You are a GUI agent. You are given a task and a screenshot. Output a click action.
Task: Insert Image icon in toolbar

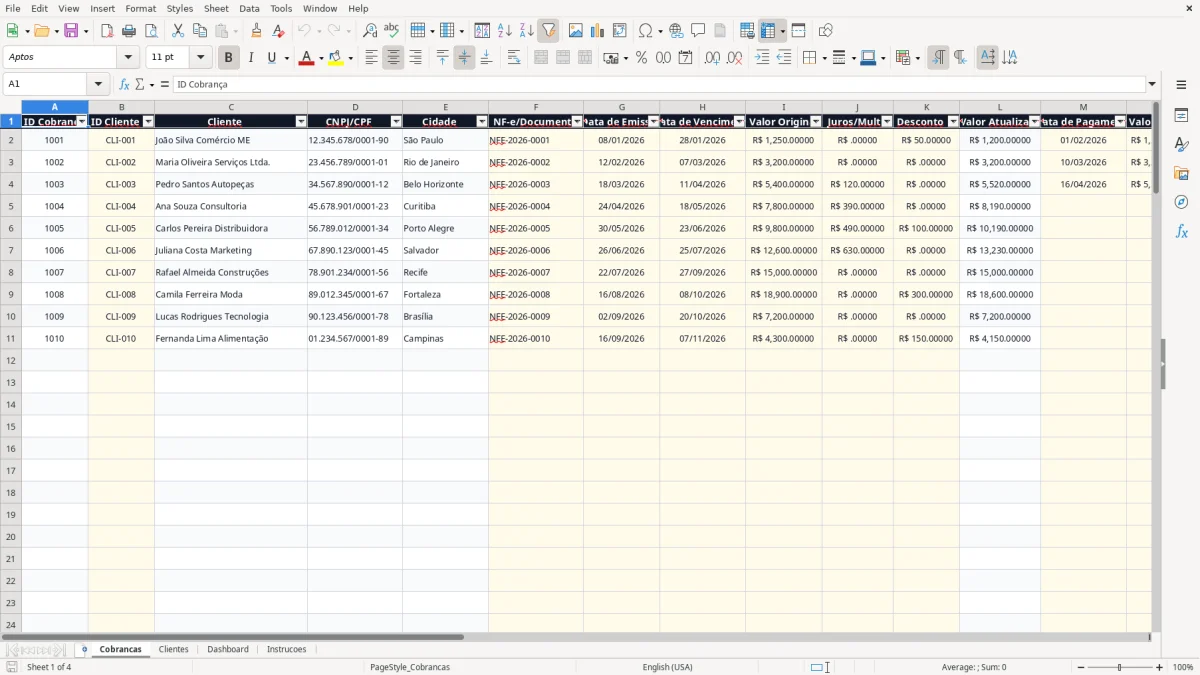[x=576, y=31]
